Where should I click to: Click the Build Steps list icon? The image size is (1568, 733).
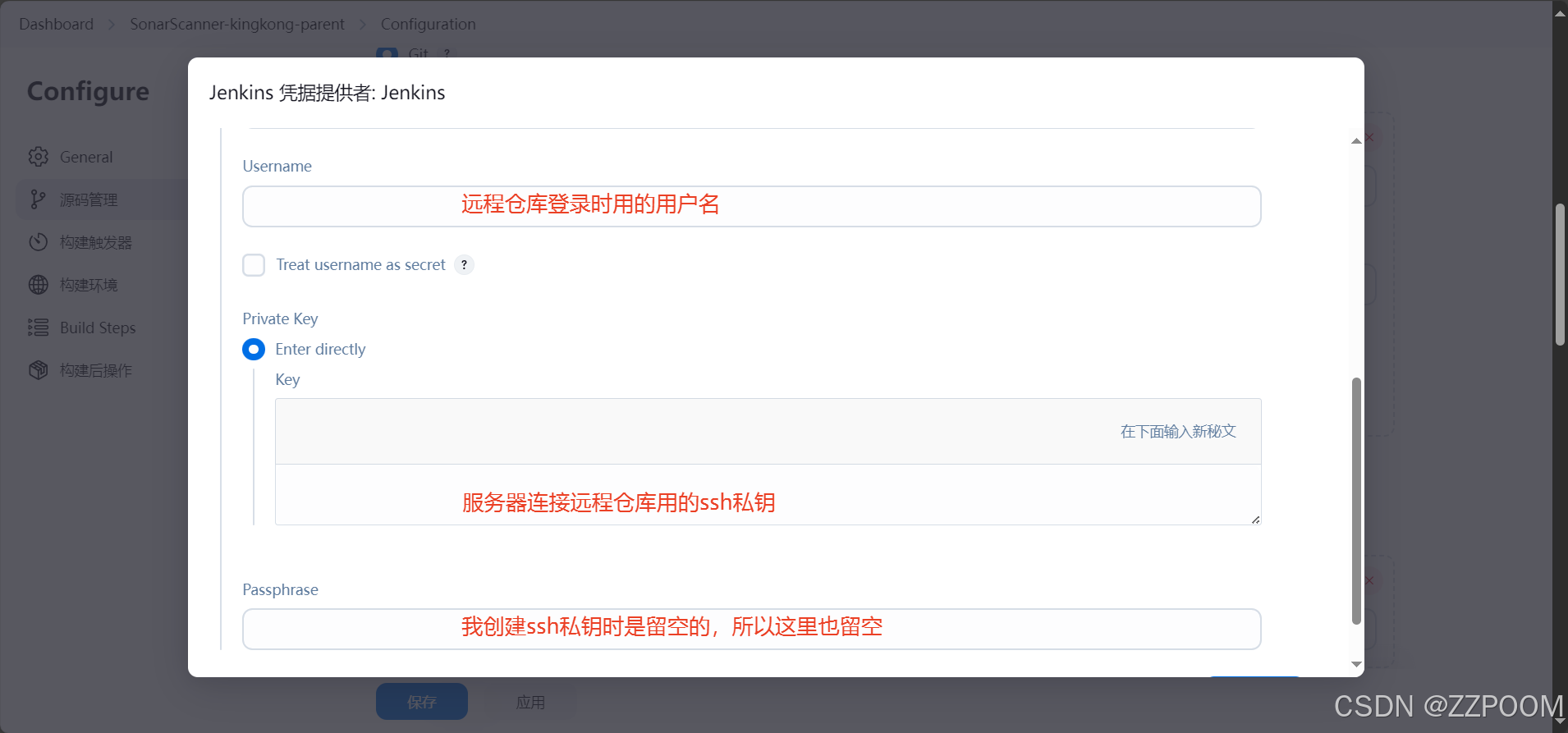[x=38, y=328]
